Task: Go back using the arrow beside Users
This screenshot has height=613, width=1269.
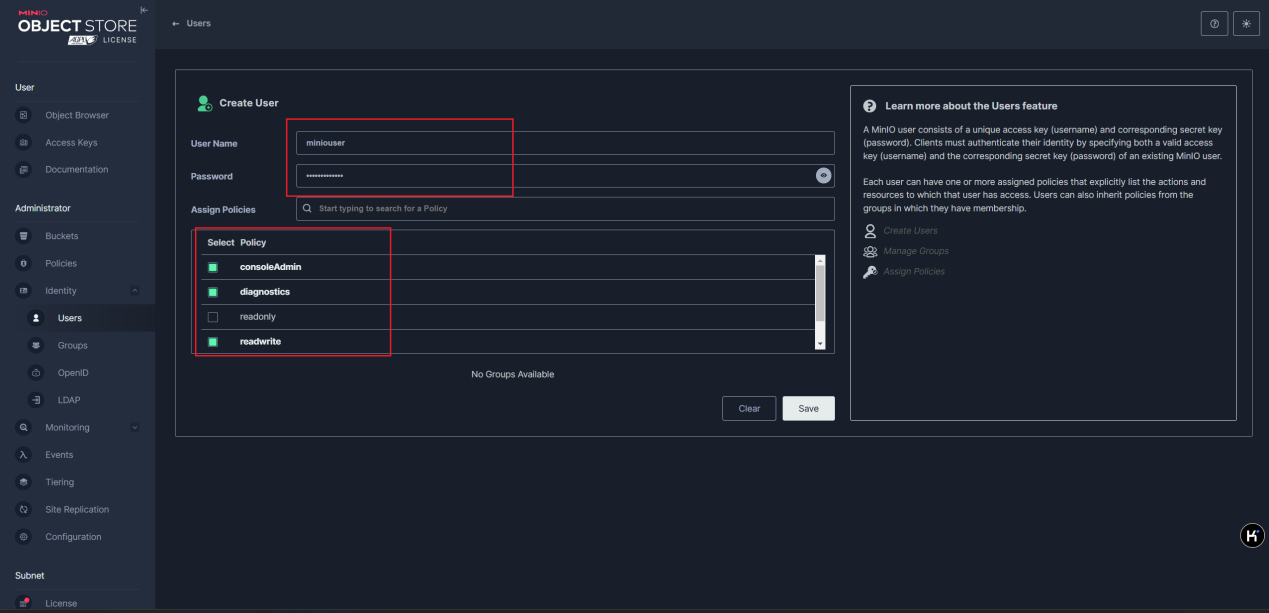Action: pos(176,23)
